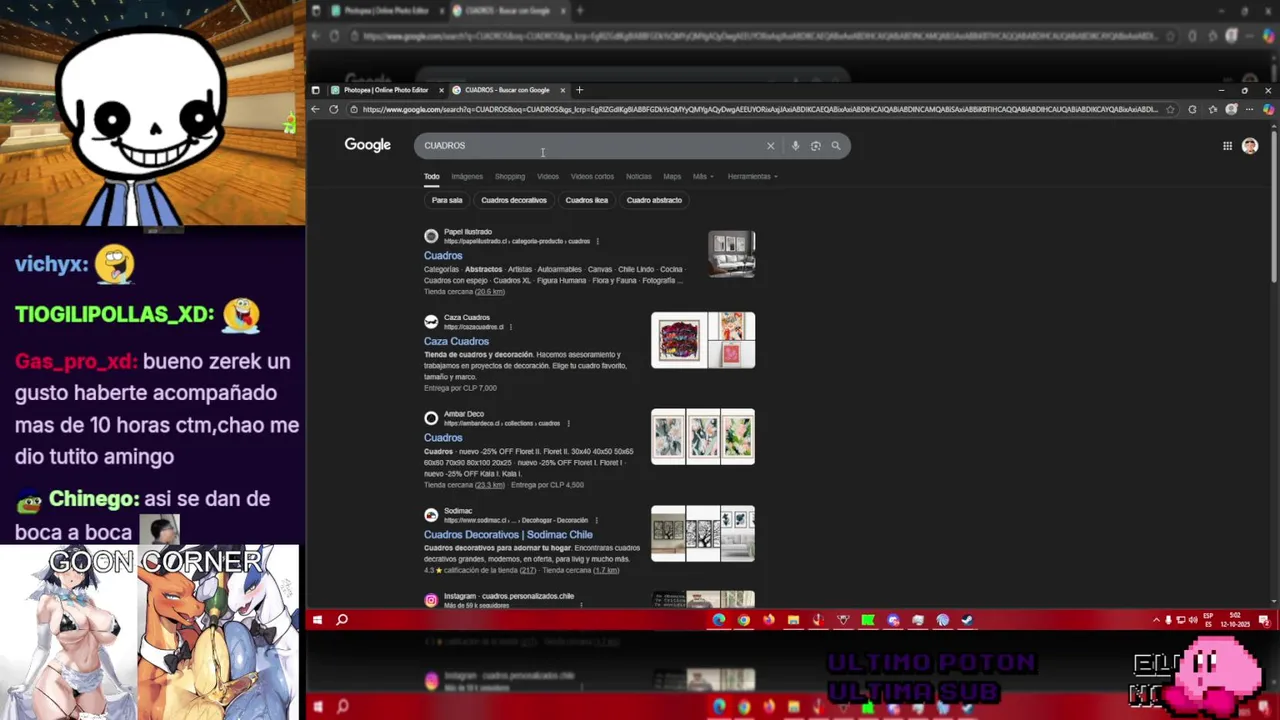Open the Google logo home link
Viewport: 1280px width, 720px height.
[x=368, y=145]
